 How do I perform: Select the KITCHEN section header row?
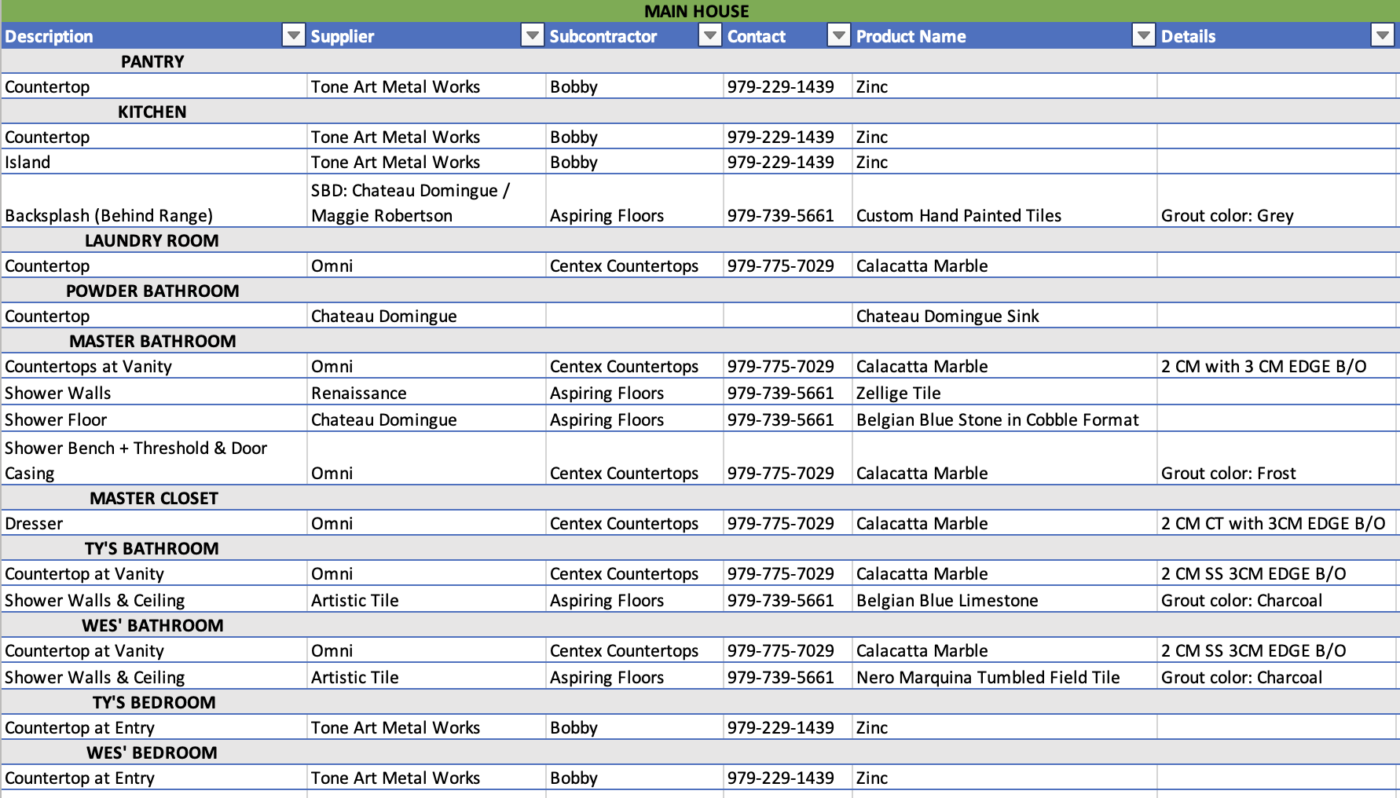click(x=698, y=112)
